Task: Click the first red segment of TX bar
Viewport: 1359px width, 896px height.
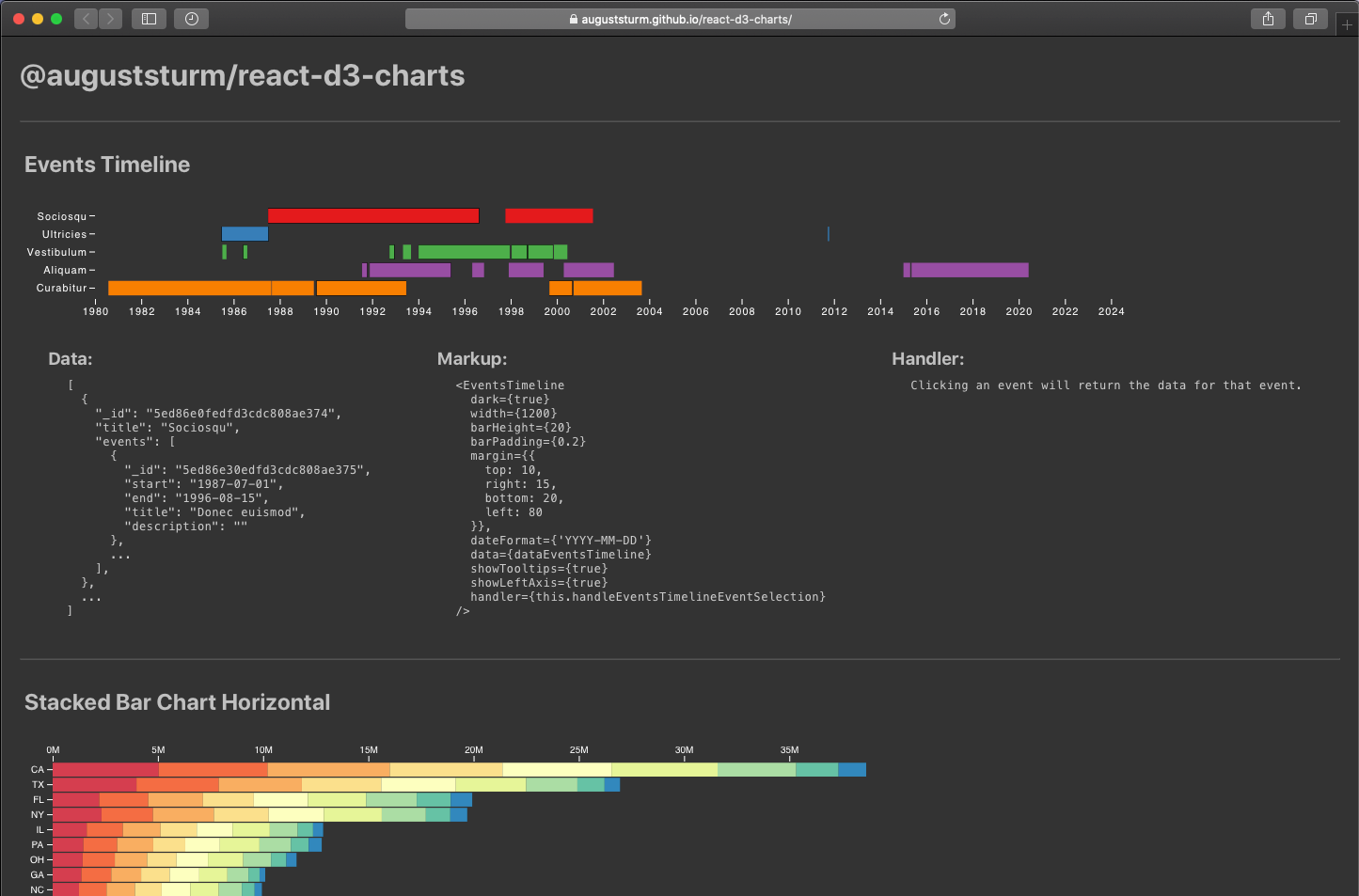Action: [x=94, y=784]
